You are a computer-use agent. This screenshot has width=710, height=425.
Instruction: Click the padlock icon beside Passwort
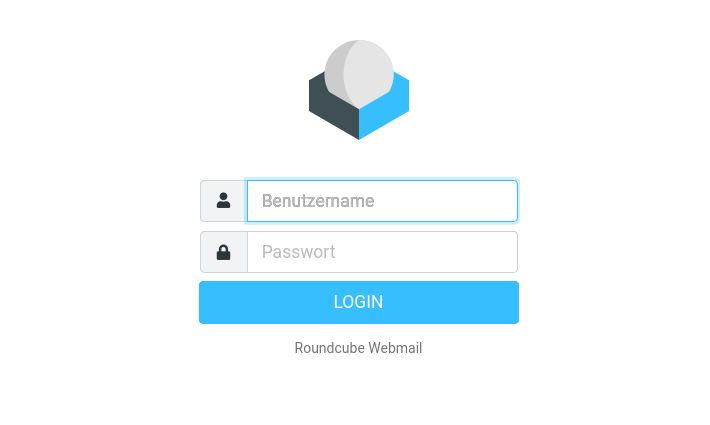coord(223,252)
